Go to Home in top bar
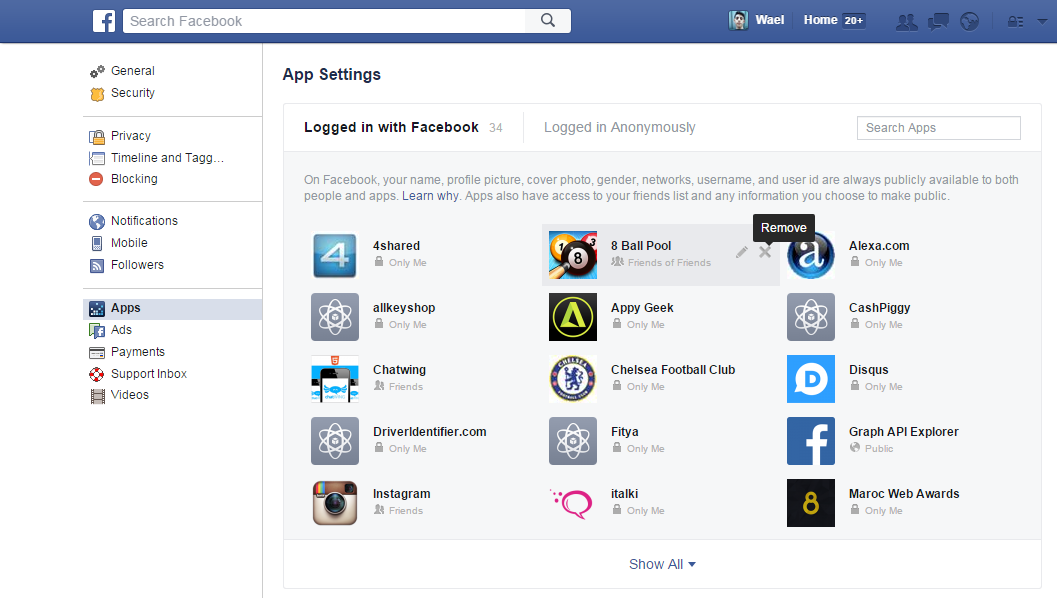 coord(820,20)
